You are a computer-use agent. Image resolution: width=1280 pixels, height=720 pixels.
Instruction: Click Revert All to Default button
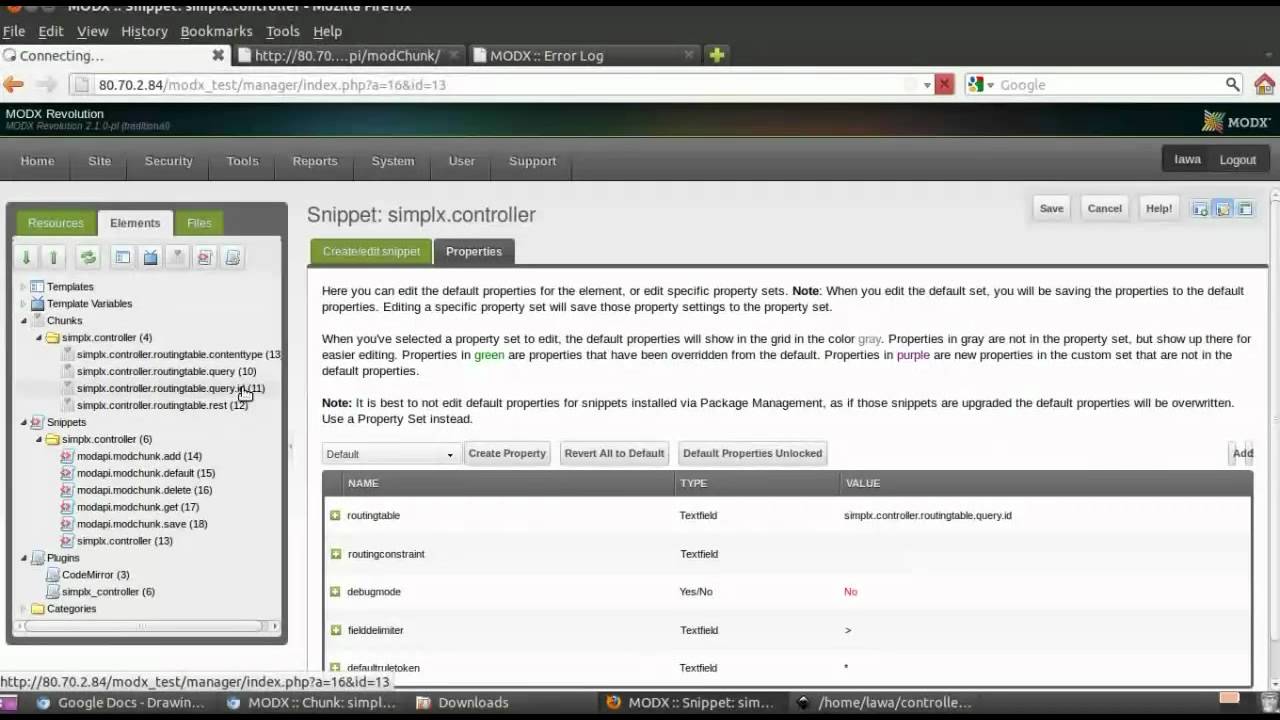click(x=614, y=453)
